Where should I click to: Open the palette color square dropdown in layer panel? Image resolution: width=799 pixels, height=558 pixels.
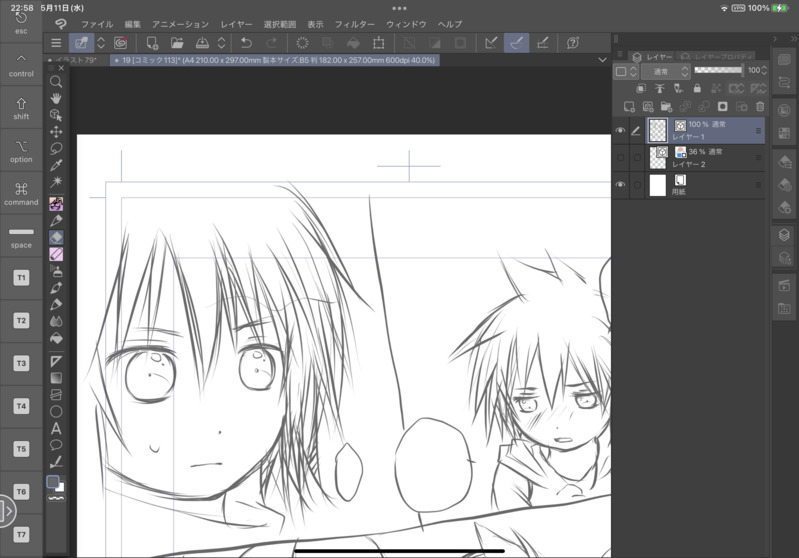626,71
